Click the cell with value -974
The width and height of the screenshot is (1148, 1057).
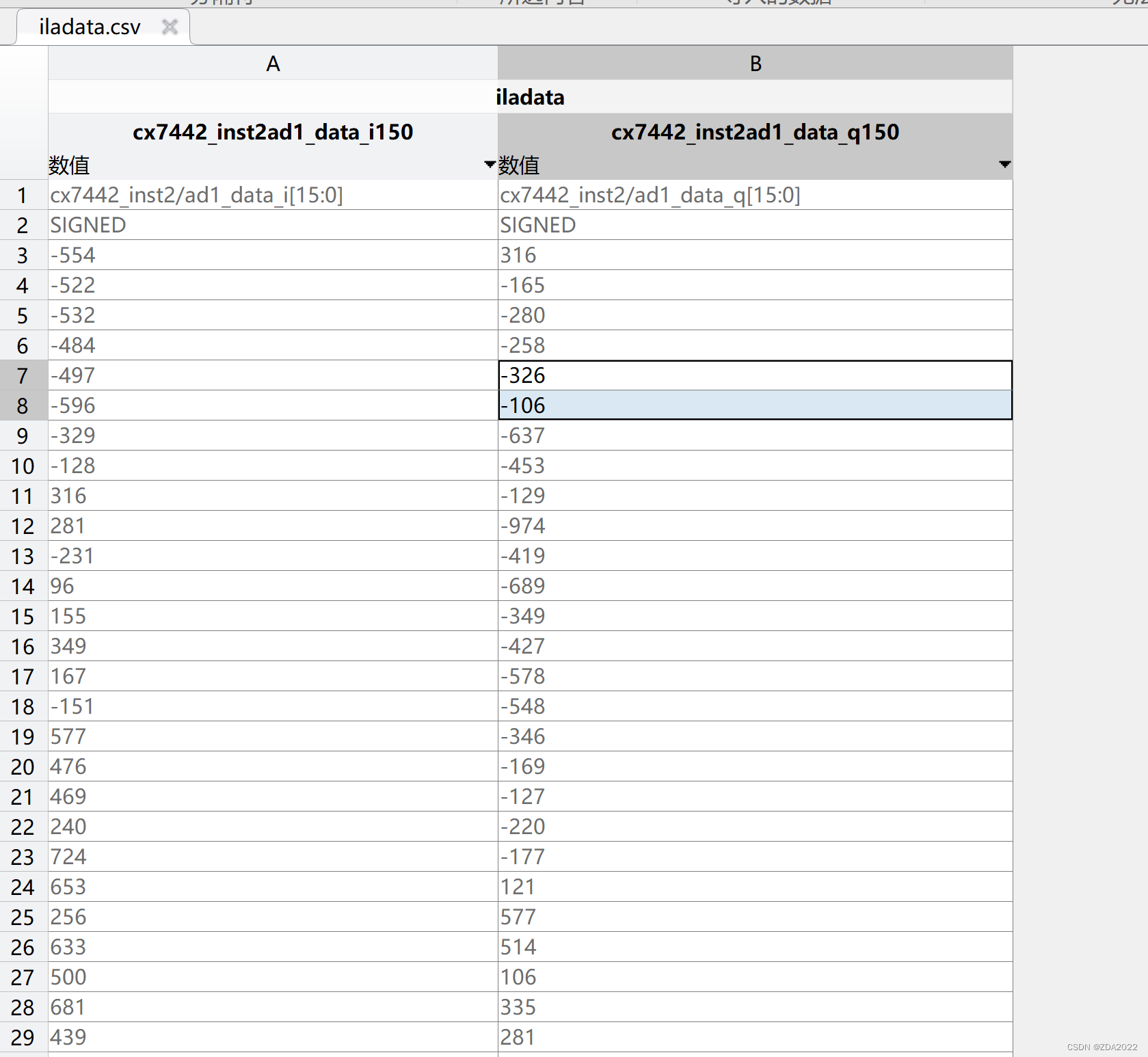pyautogui.click(x=754, y=525)
